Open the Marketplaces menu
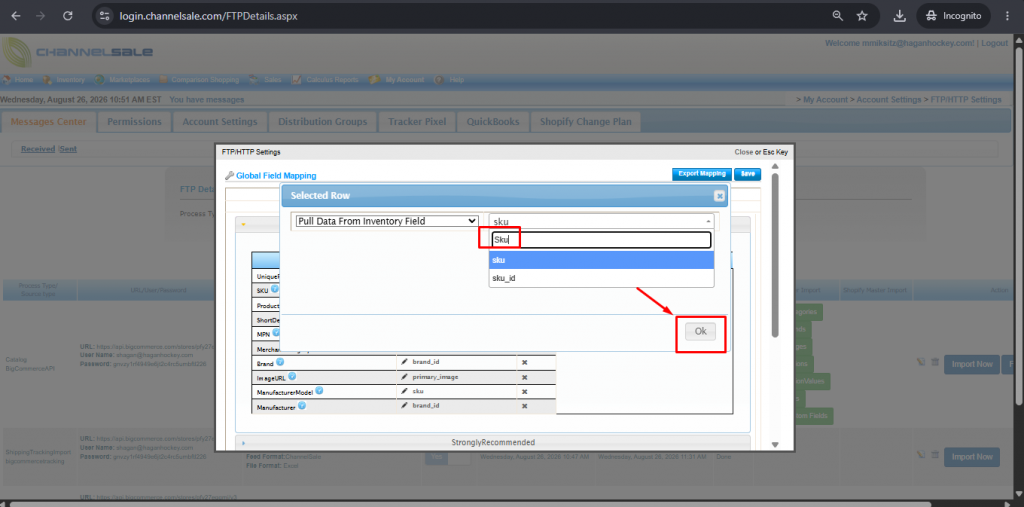Image resolution: width=1024 pixels, height=507 pixels. click(122, 80)
